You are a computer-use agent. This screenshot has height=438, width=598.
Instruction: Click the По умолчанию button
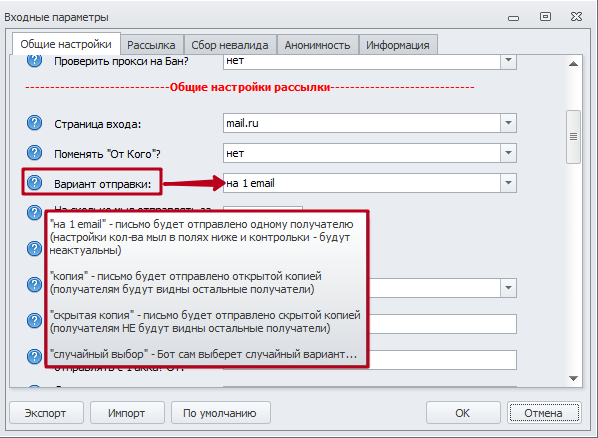(x=220, y=413)
